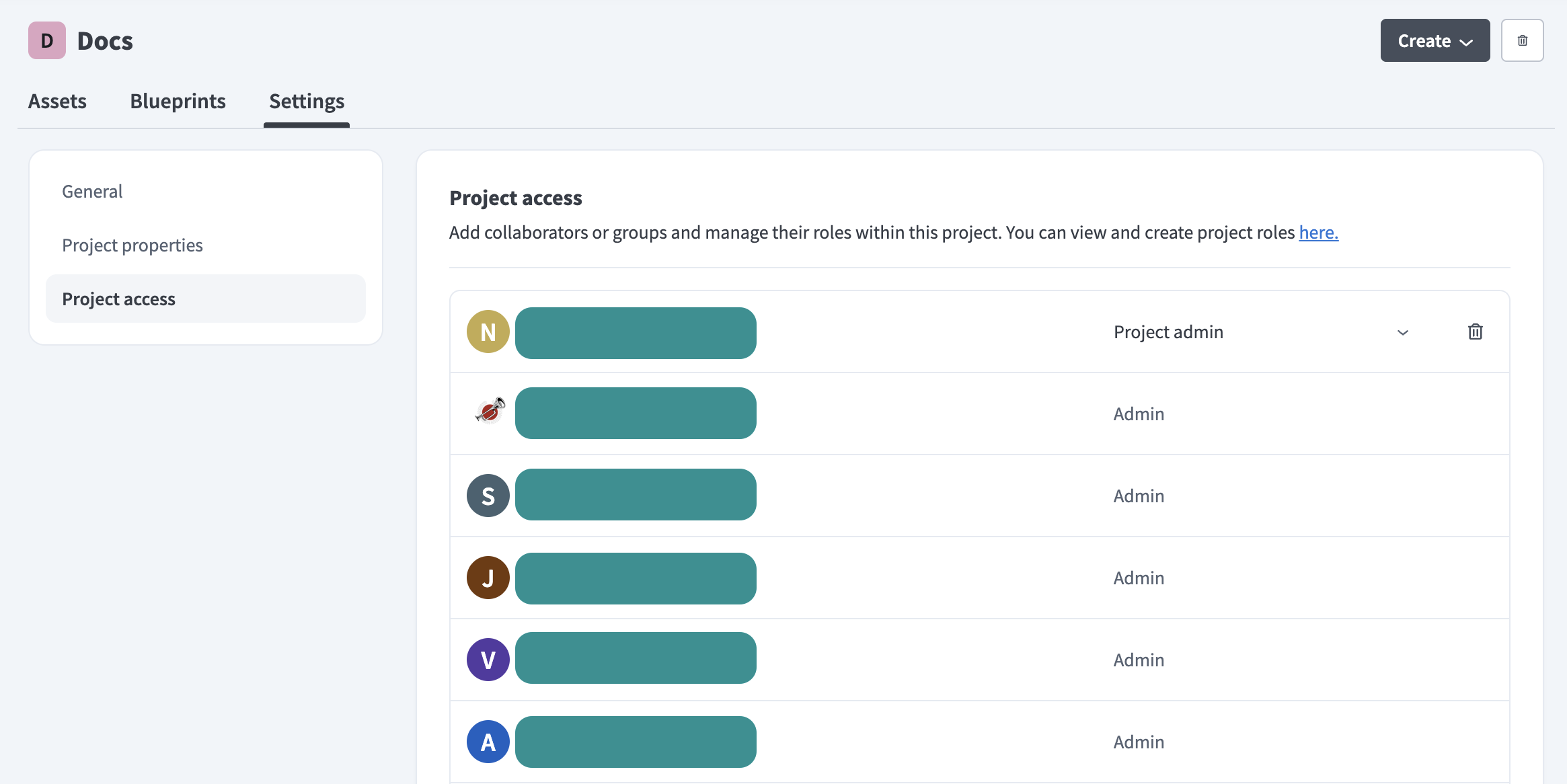The height and width of the screenshot is (784, 1567).
Task: Click the pink D project icon
Action: (x=47, y=40)
